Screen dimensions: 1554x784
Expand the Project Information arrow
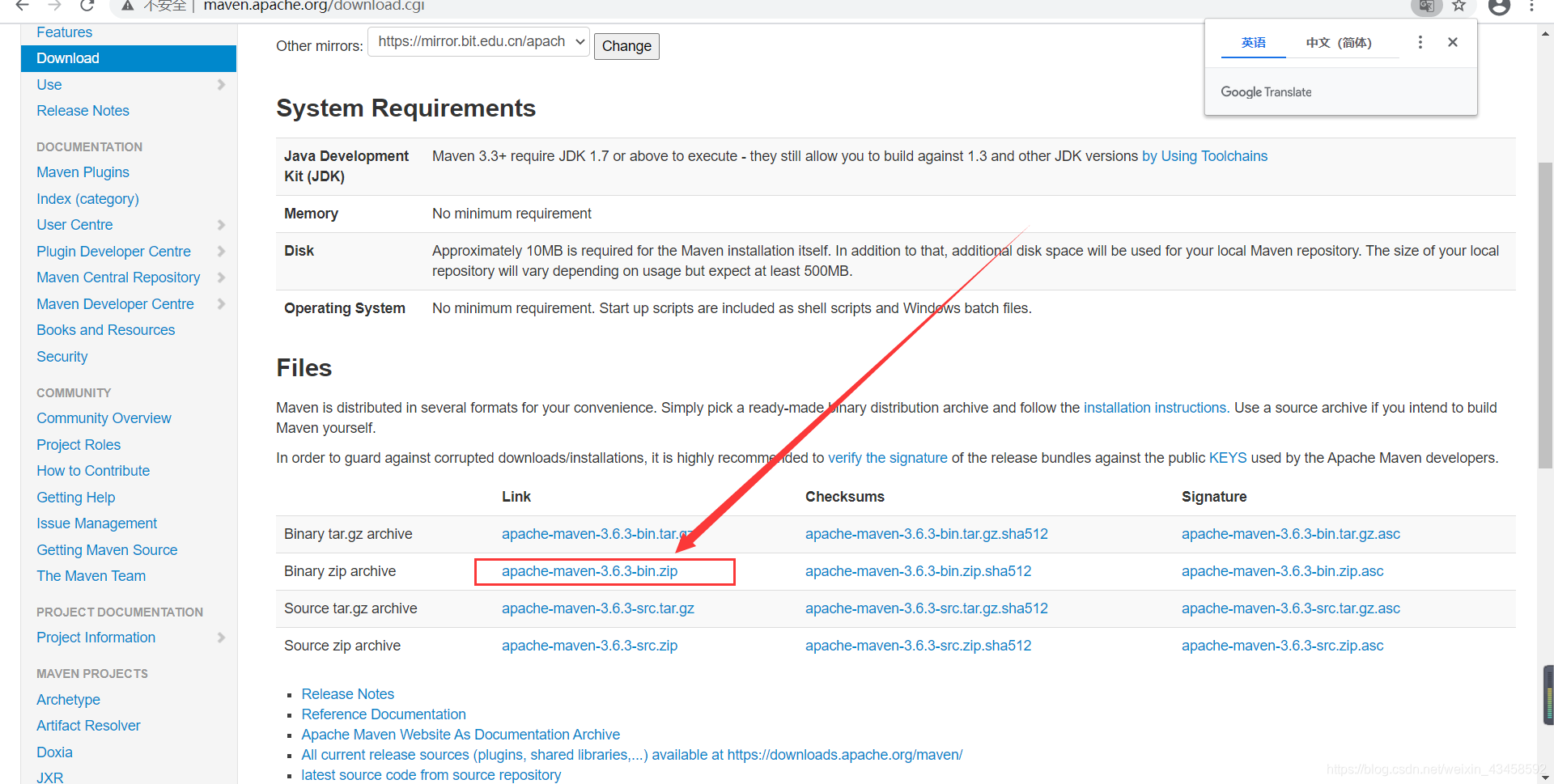[221, 638]
